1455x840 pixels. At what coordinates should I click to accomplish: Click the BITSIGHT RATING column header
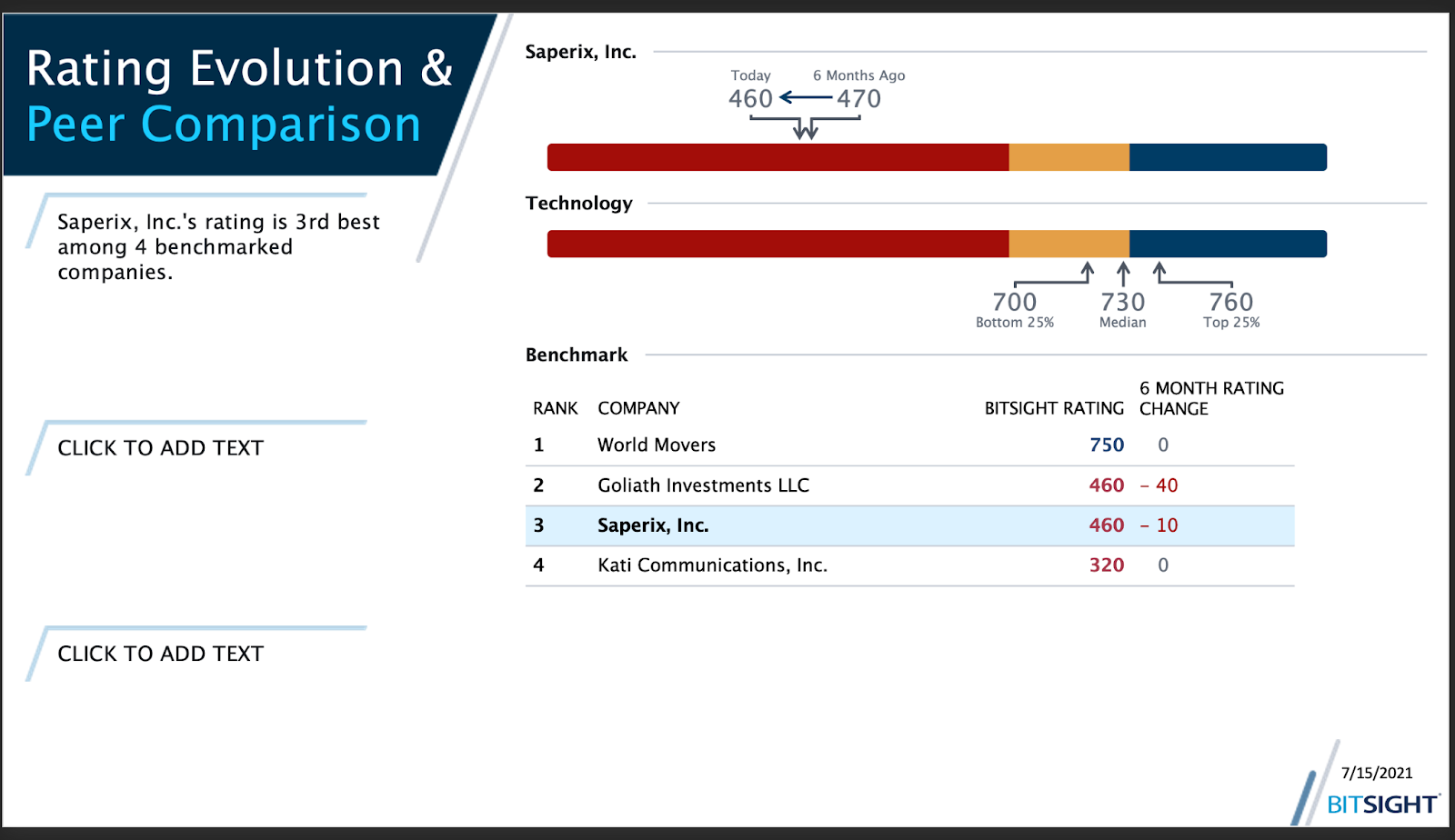[1055, 408]
